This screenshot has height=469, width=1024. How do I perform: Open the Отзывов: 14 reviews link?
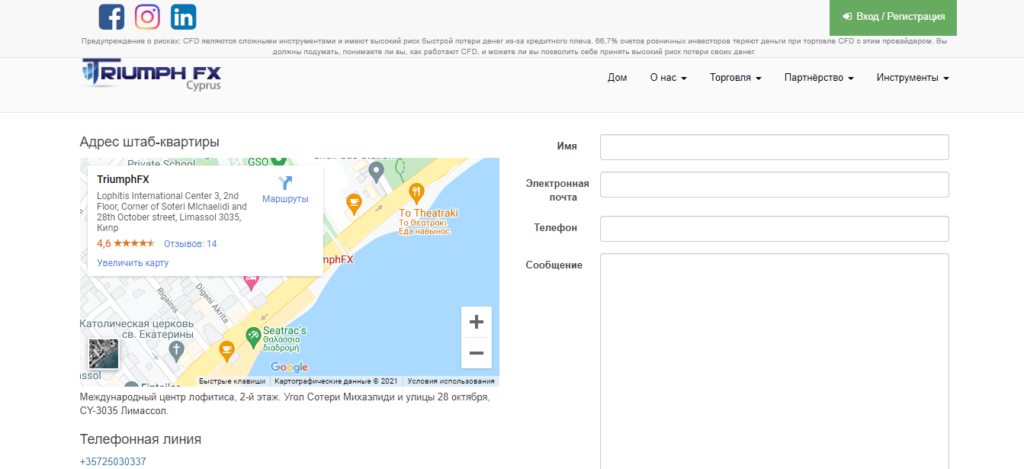pos(190,244)
